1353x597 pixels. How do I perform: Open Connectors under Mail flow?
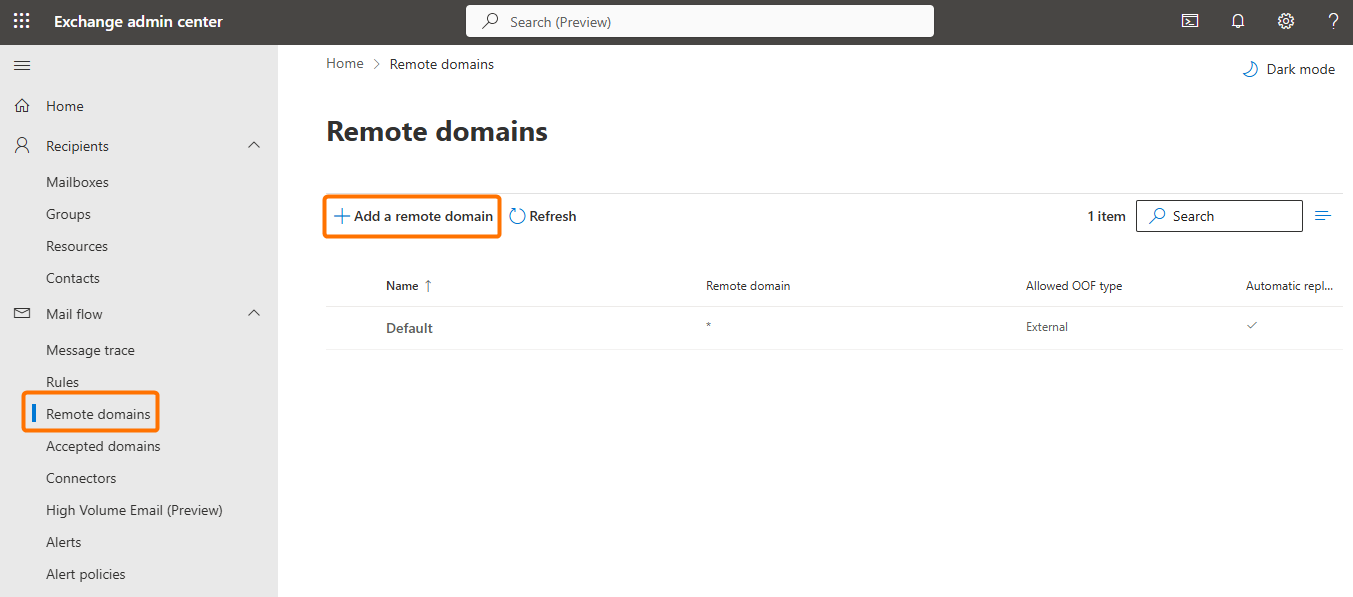81,478
